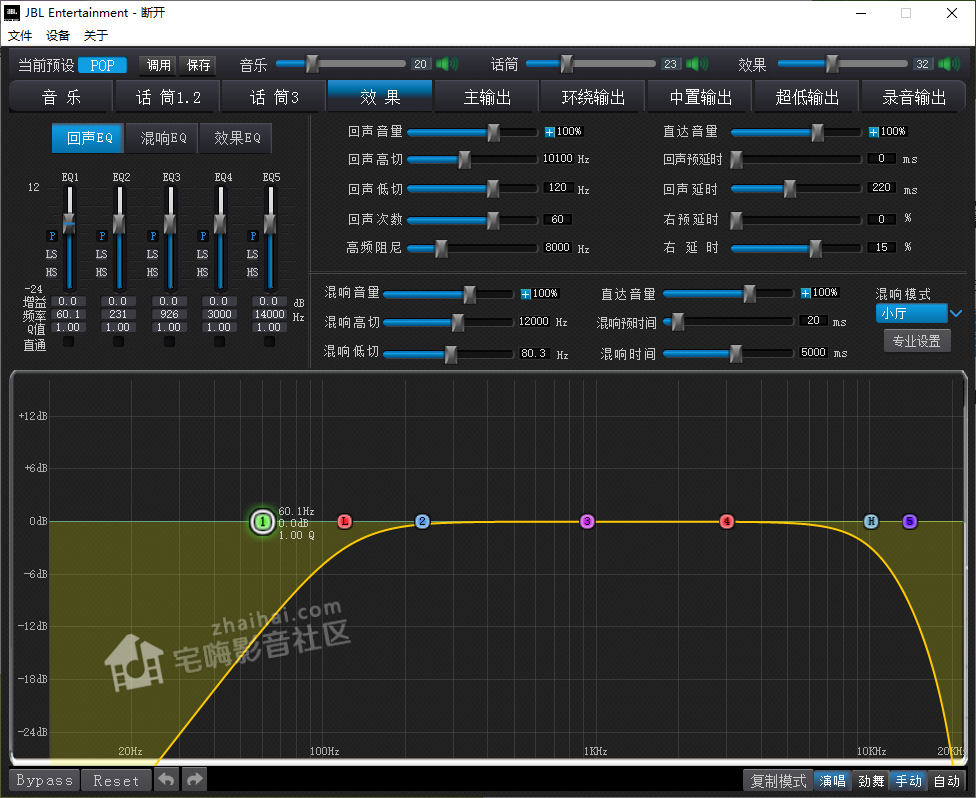Set EQ5 filter type to HS
Image resolution: width=976 pixels, height=798 pixels.
tap(252, 272)
